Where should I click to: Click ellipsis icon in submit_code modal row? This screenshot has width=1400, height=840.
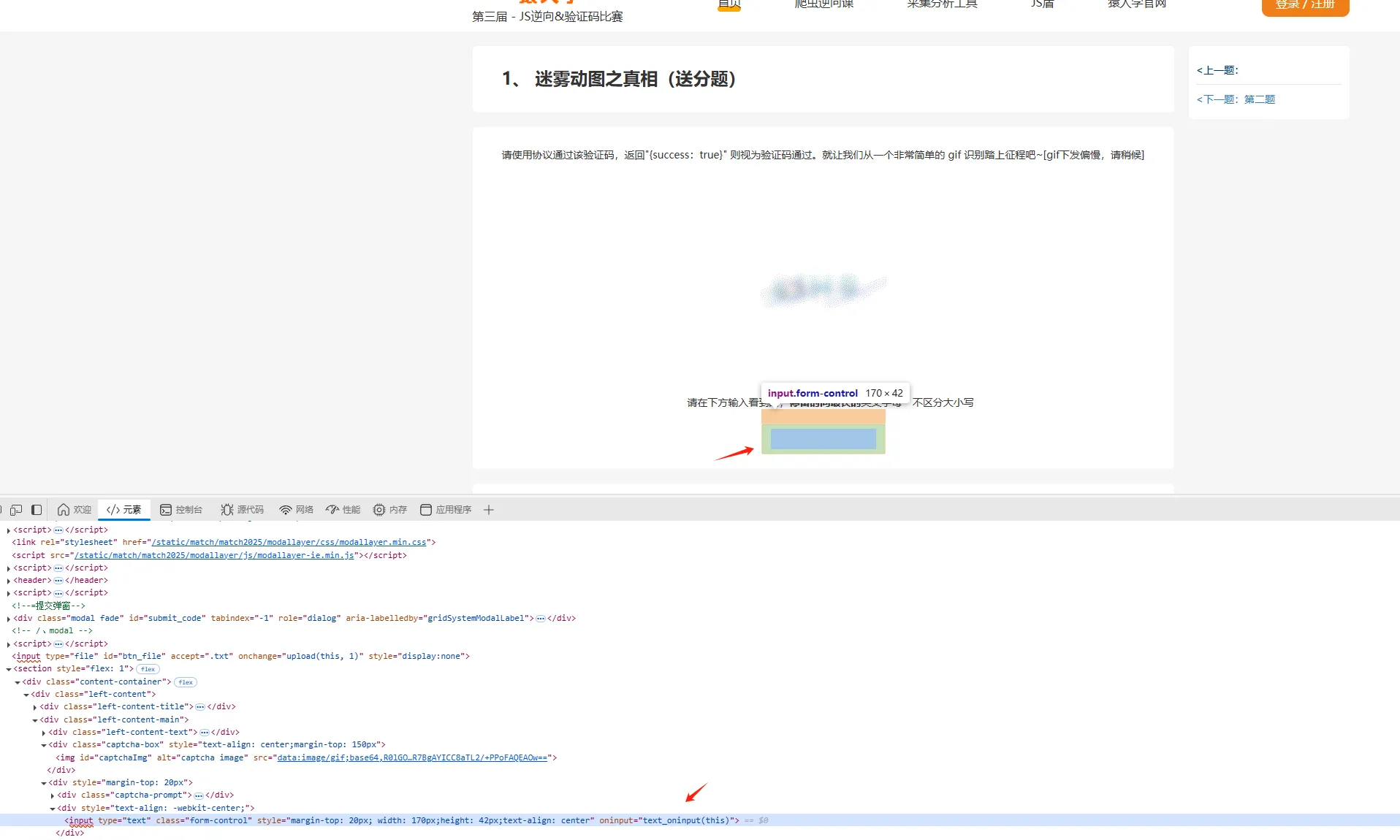541,619
